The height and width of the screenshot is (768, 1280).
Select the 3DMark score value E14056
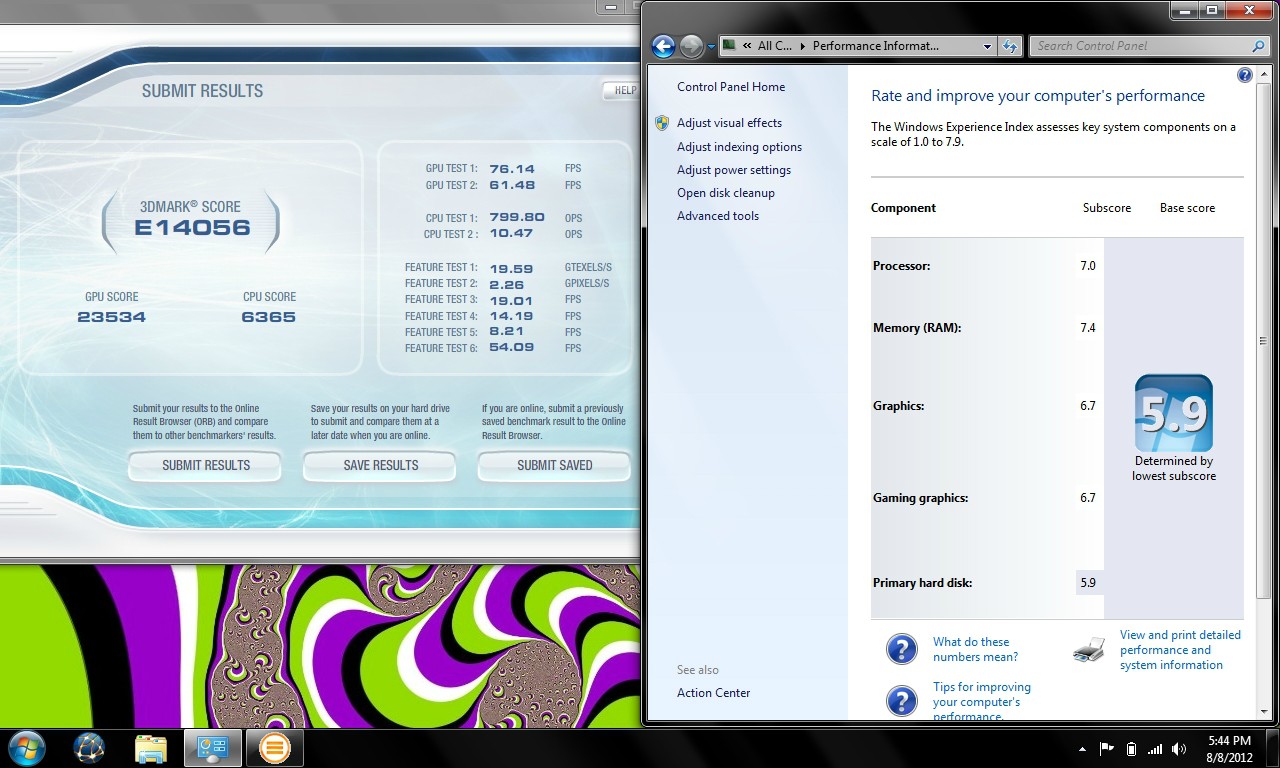(192, 227)
